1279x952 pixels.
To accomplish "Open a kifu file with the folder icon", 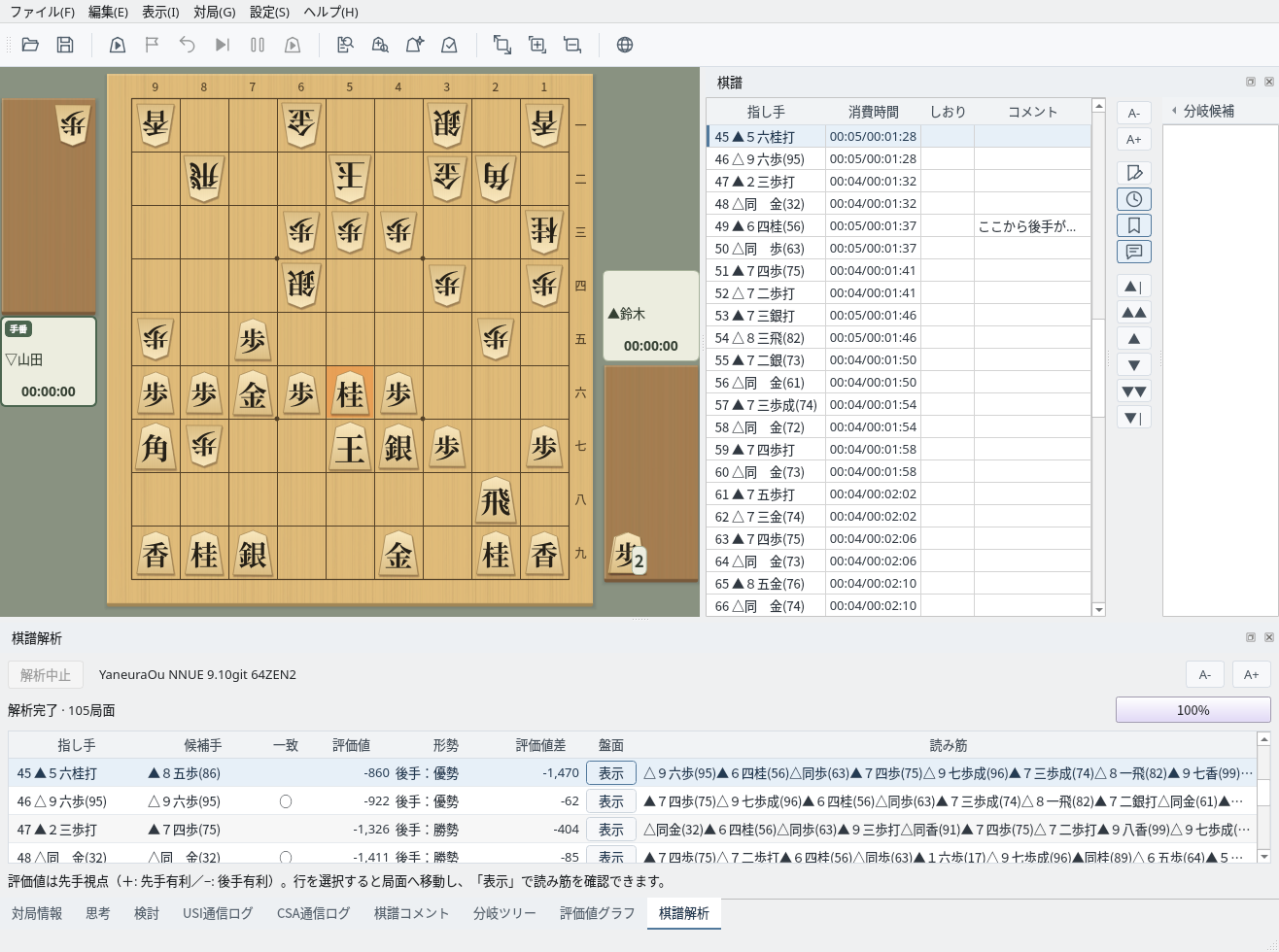I will point(30,45).
